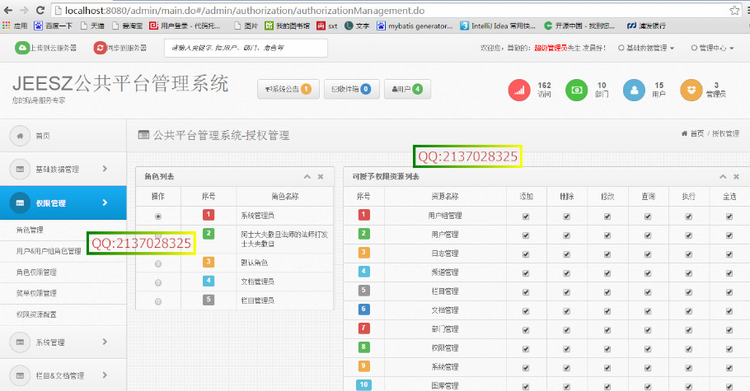Screen dimensions: 750x391
Task: Expand 栏目&文档管理 with its sidebar chevron
Action: pyautogui.click(x=105, y=375)
